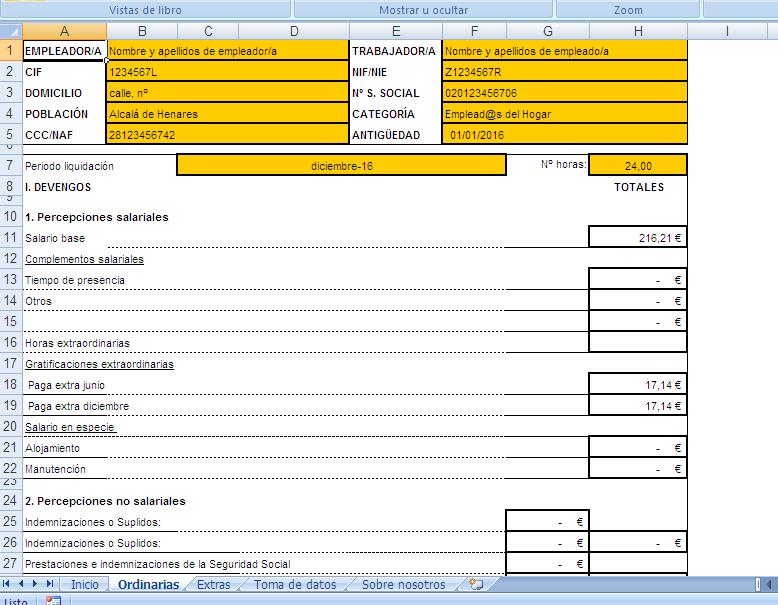Click the insert new worksheet icon

coord(476,584)
